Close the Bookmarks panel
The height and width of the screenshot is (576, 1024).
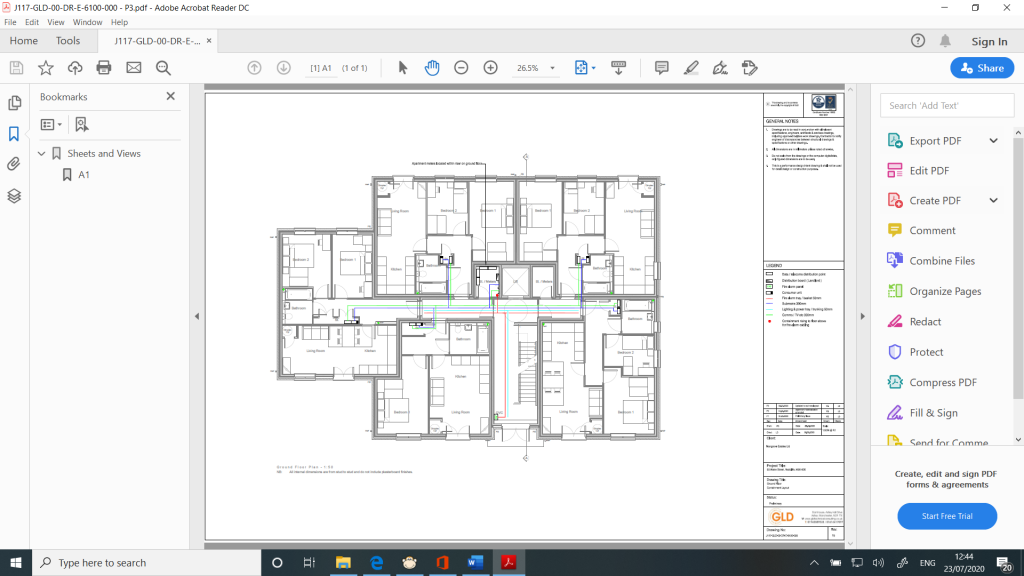point(170,96)
